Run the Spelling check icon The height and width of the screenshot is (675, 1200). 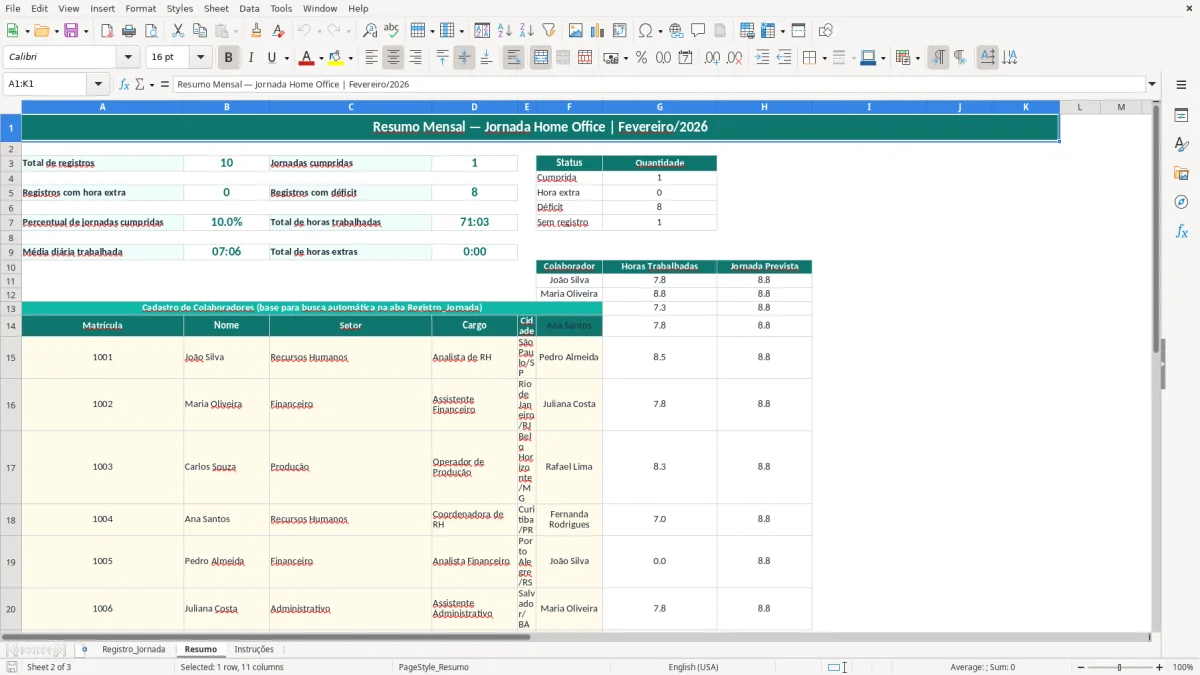[391, 31]
